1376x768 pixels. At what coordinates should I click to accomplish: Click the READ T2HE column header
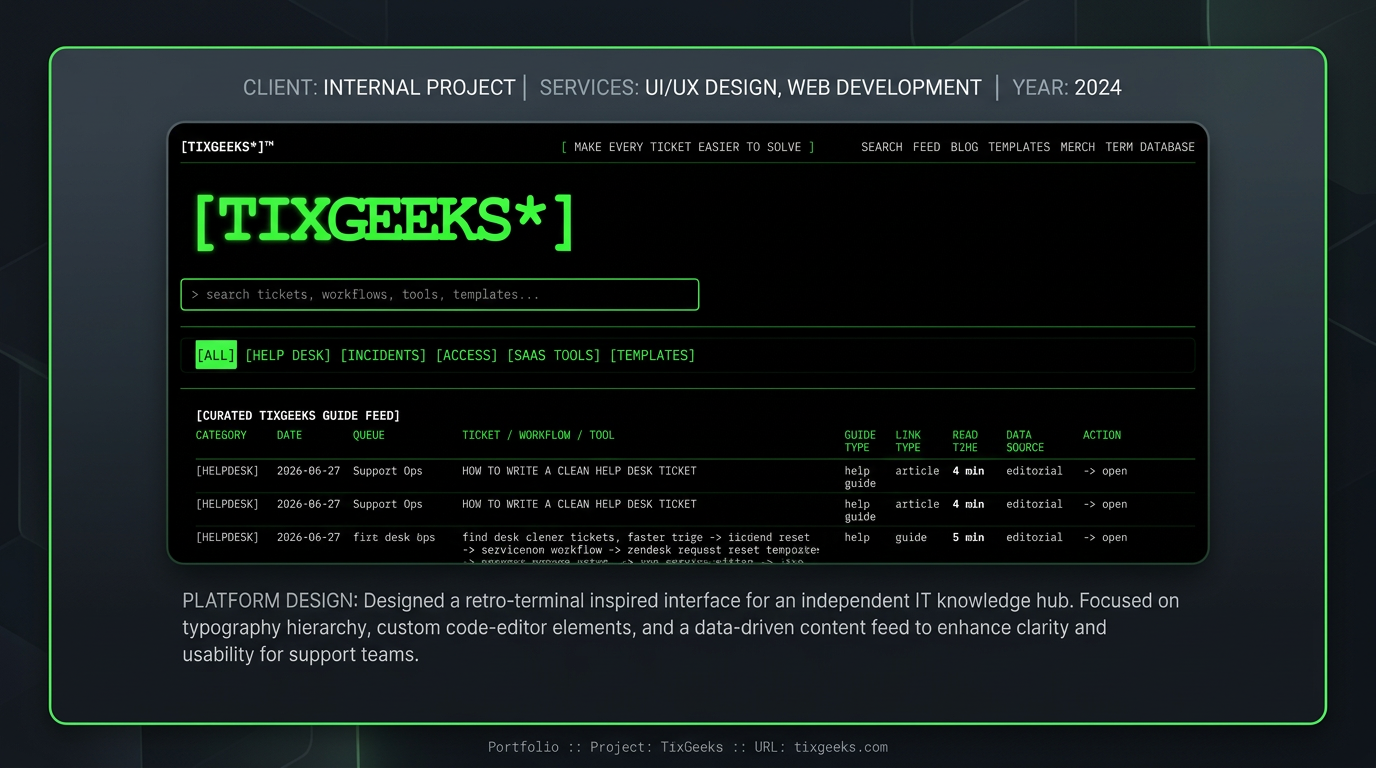point(965,441)
